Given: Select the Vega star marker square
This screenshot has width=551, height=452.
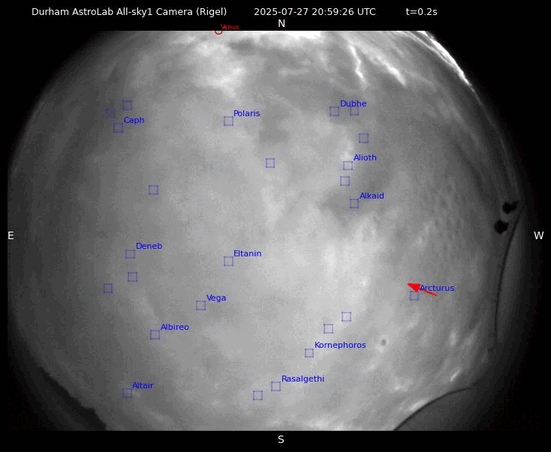Looking at the screenshot, I should [201, 305].
